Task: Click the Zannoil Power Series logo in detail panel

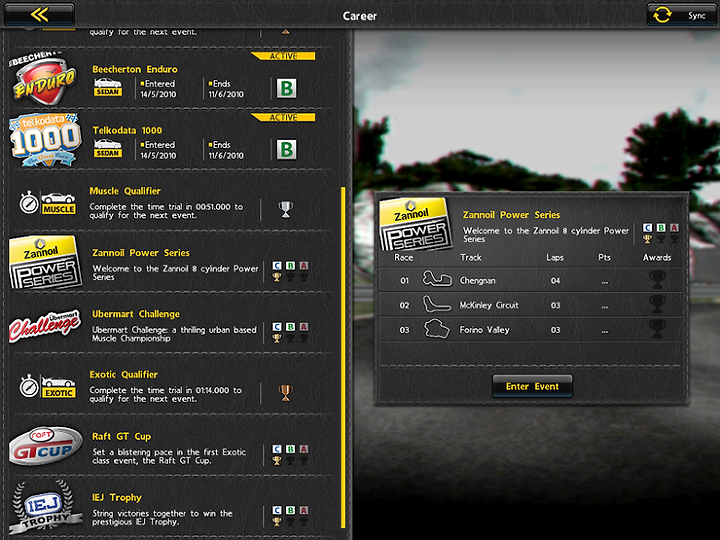Action: [416, 225]
